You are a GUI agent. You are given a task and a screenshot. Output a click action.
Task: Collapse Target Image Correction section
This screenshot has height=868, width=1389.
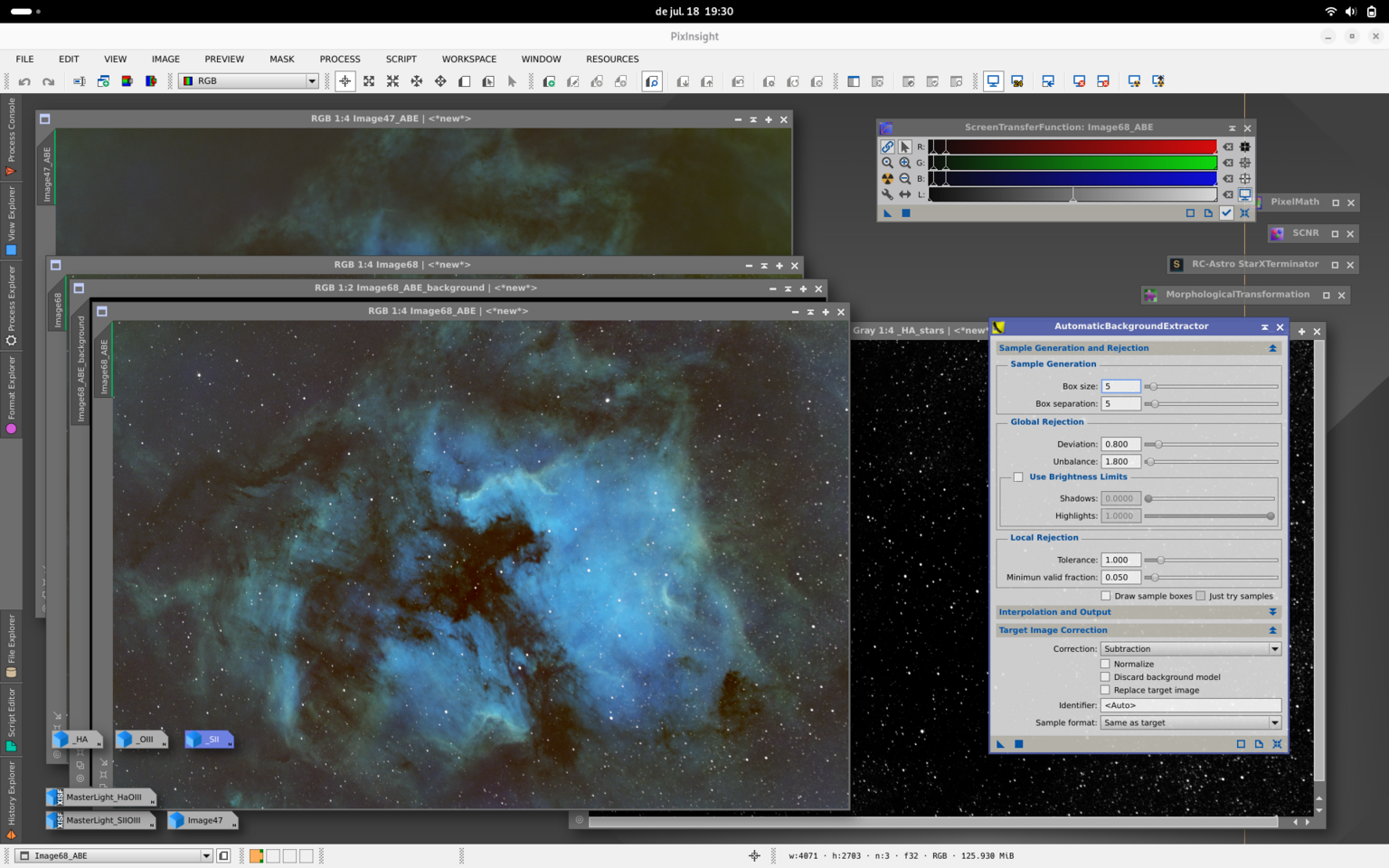pyautogui.click(x=1272, y=630)
